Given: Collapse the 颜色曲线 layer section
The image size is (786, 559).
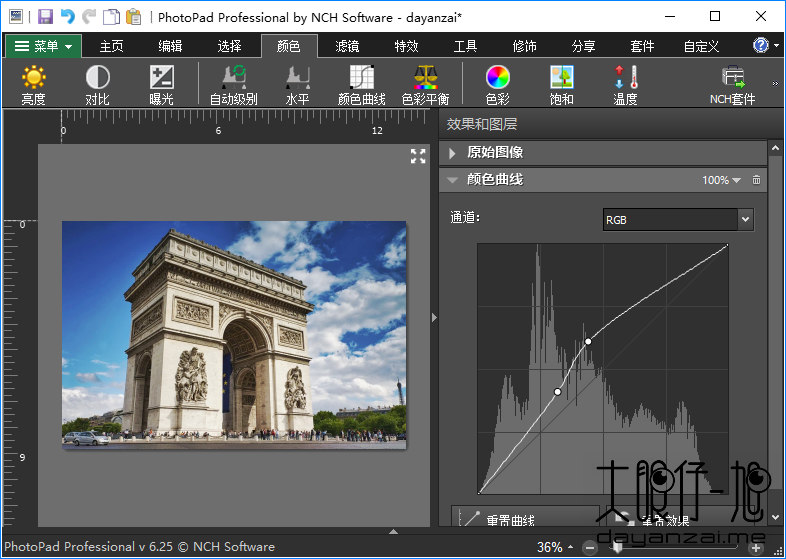Looking at the screenshot, I should [x=452, y=180].
